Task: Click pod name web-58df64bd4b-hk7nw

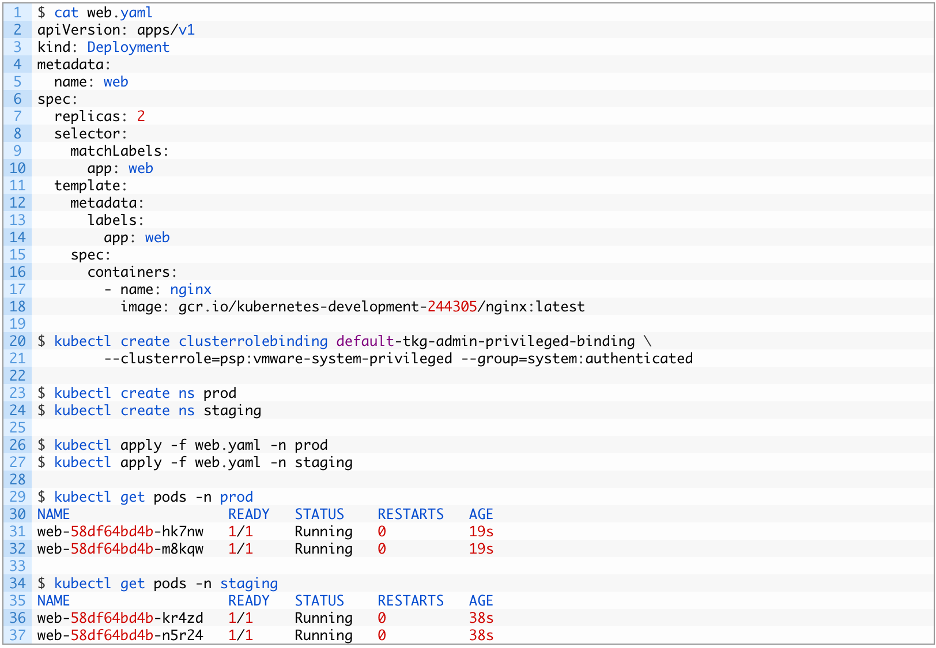Action: pos(120,532)
